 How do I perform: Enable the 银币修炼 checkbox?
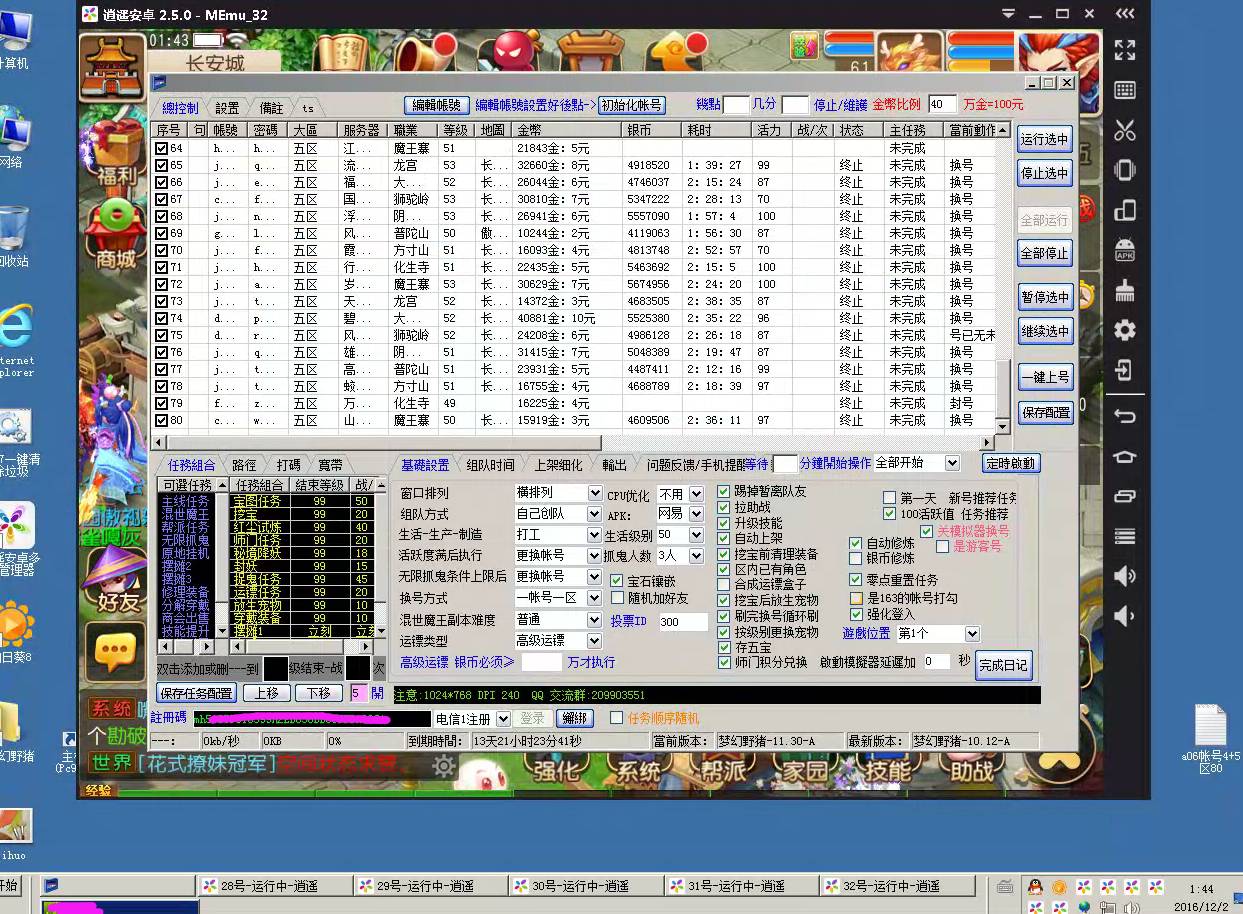click(x=856, y=559)
